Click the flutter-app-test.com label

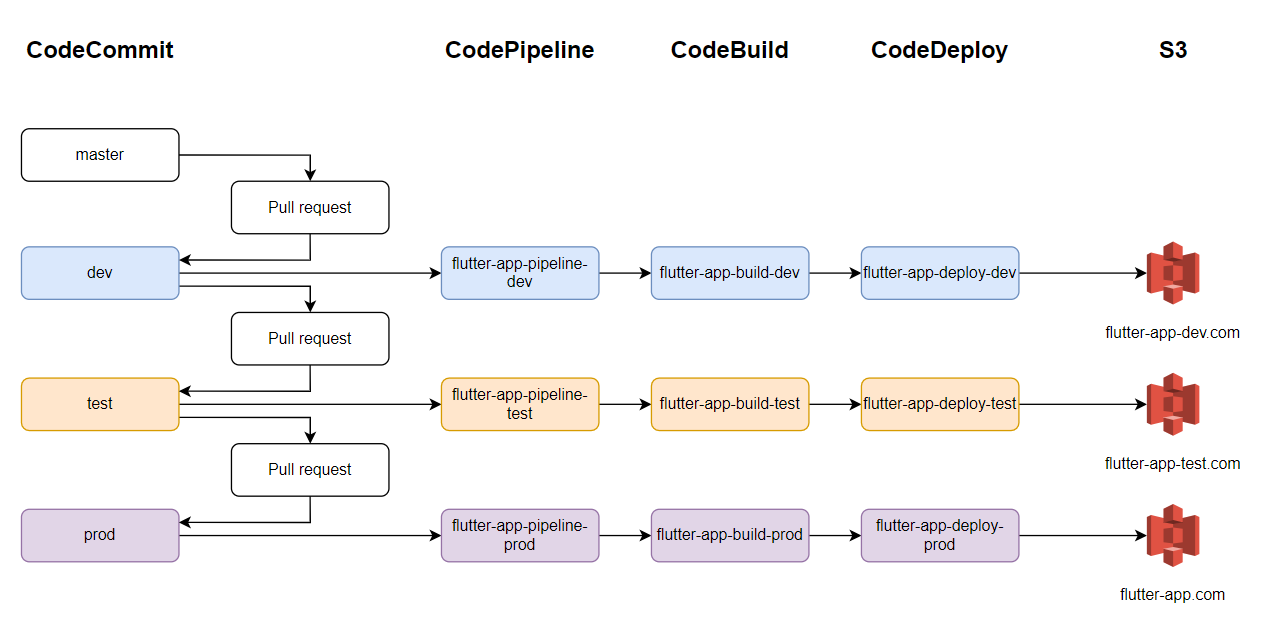click(1172, 464)
